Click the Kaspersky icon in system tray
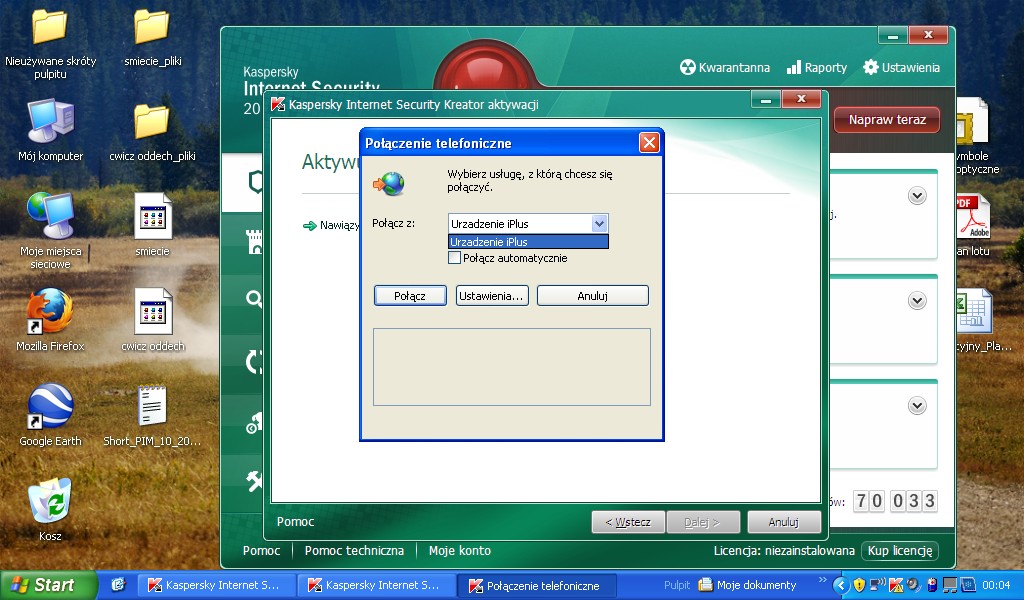 (895, 584)
